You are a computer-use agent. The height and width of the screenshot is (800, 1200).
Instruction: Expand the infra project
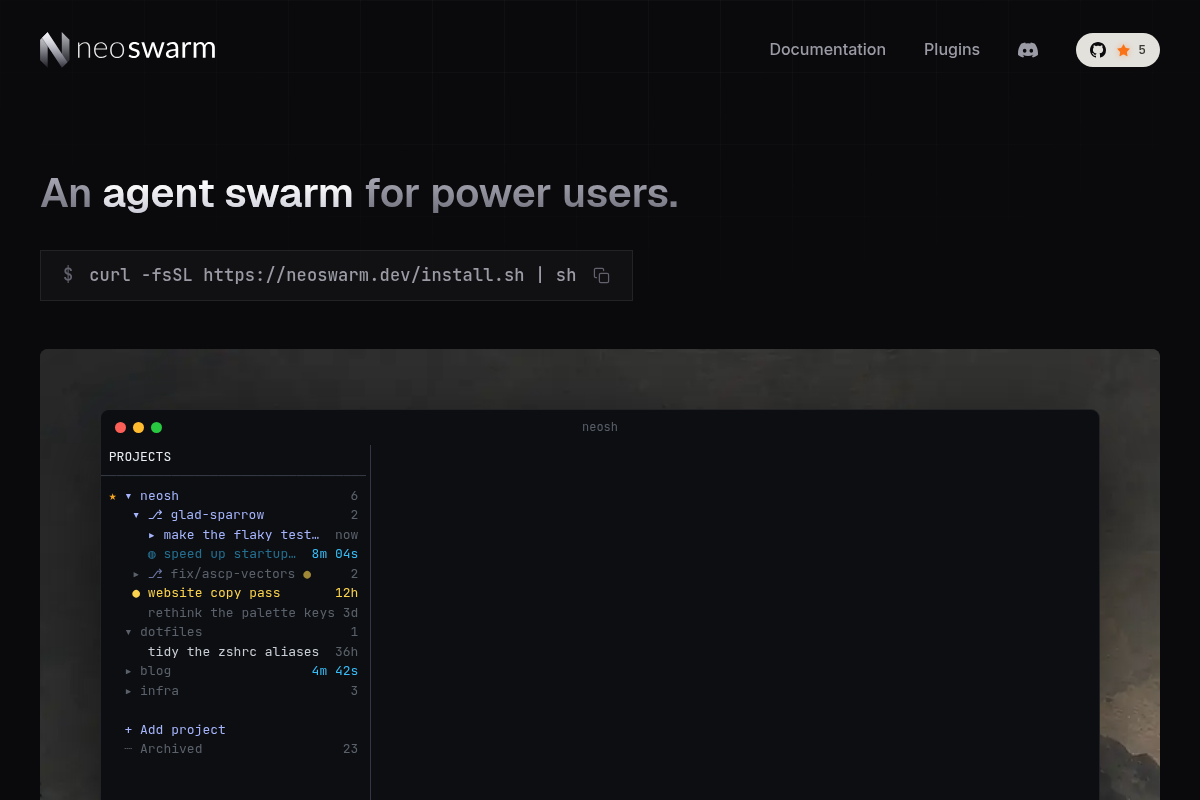tap(129, 691)
